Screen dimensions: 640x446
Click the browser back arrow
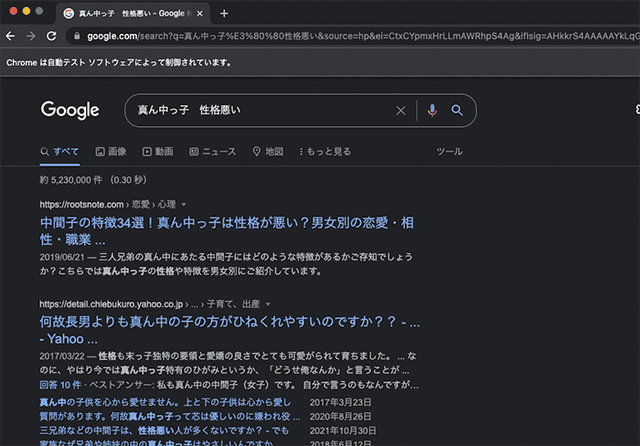point(10,36)
